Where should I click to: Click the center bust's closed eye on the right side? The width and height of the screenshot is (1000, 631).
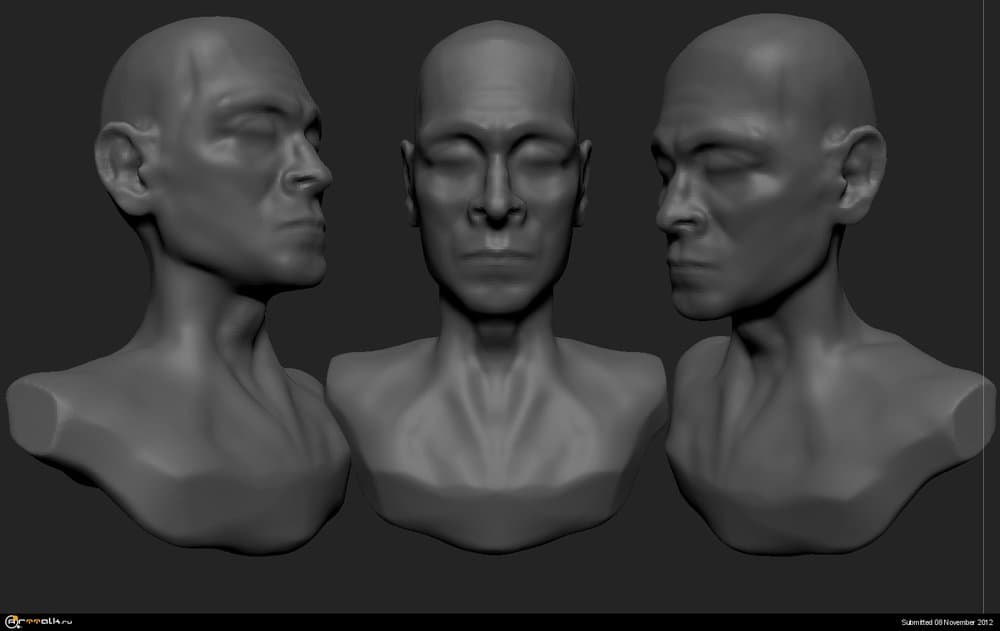(541, 162)
